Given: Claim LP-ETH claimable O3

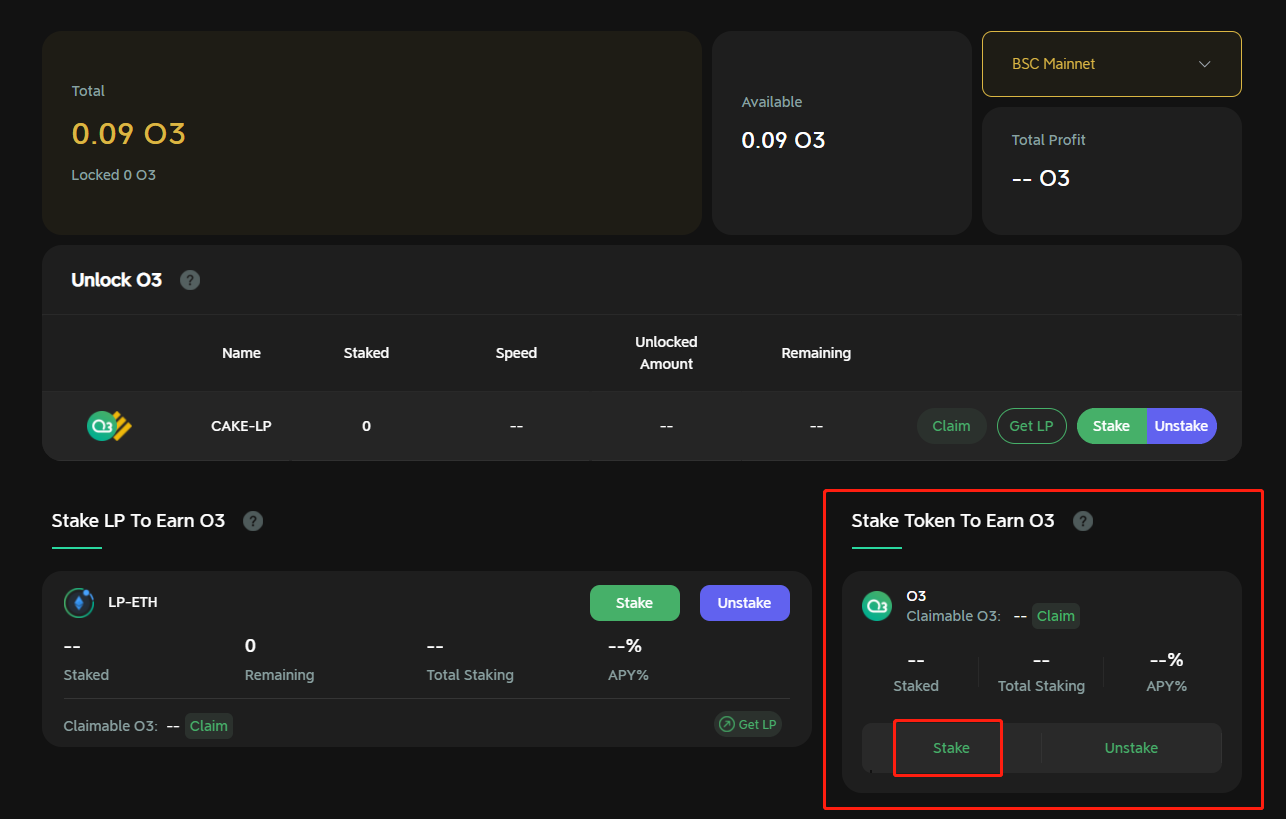Looking at the screenshot, I should 209,726.
